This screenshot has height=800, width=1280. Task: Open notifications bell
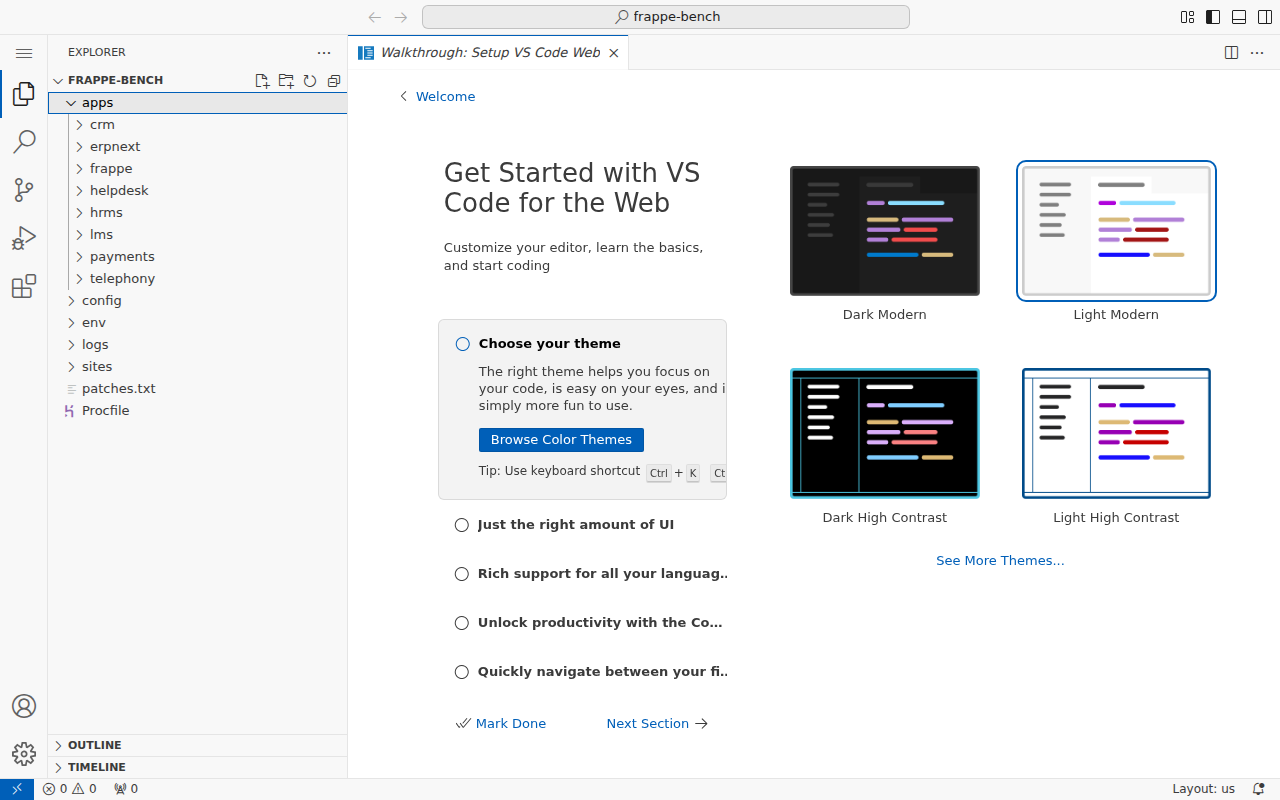pos(1259,789)
